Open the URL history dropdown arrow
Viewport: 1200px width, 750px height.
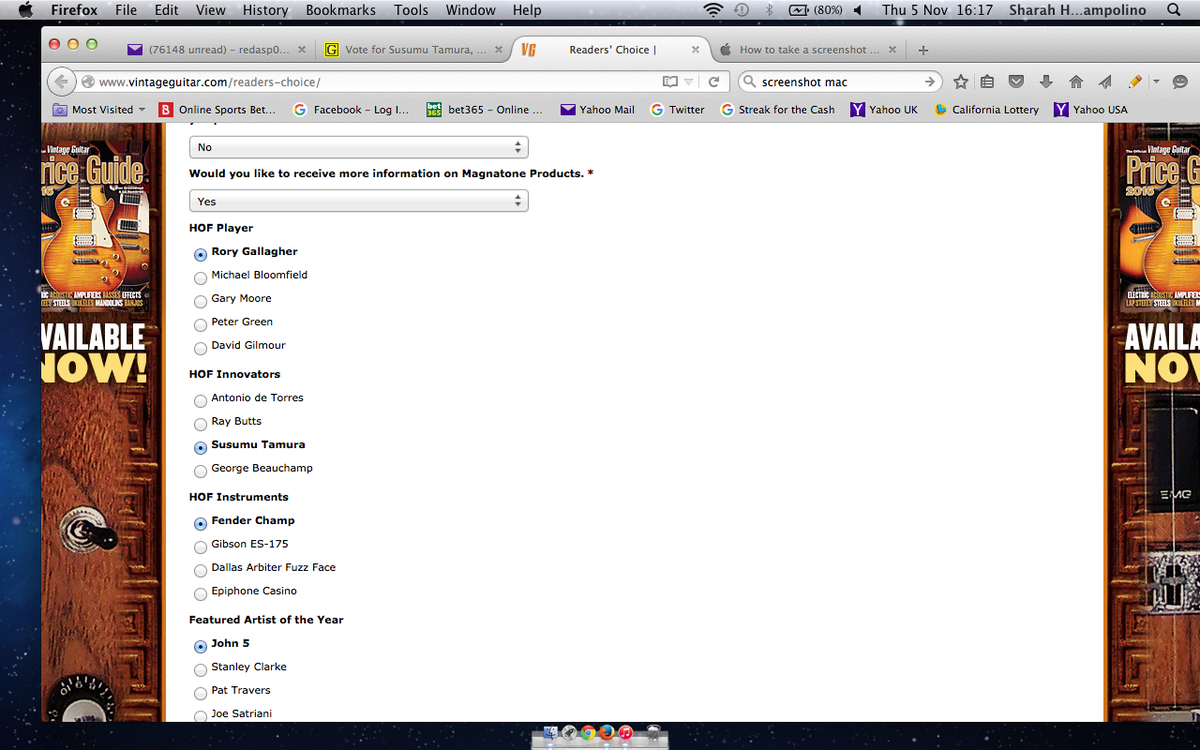(x=690, y=82)
